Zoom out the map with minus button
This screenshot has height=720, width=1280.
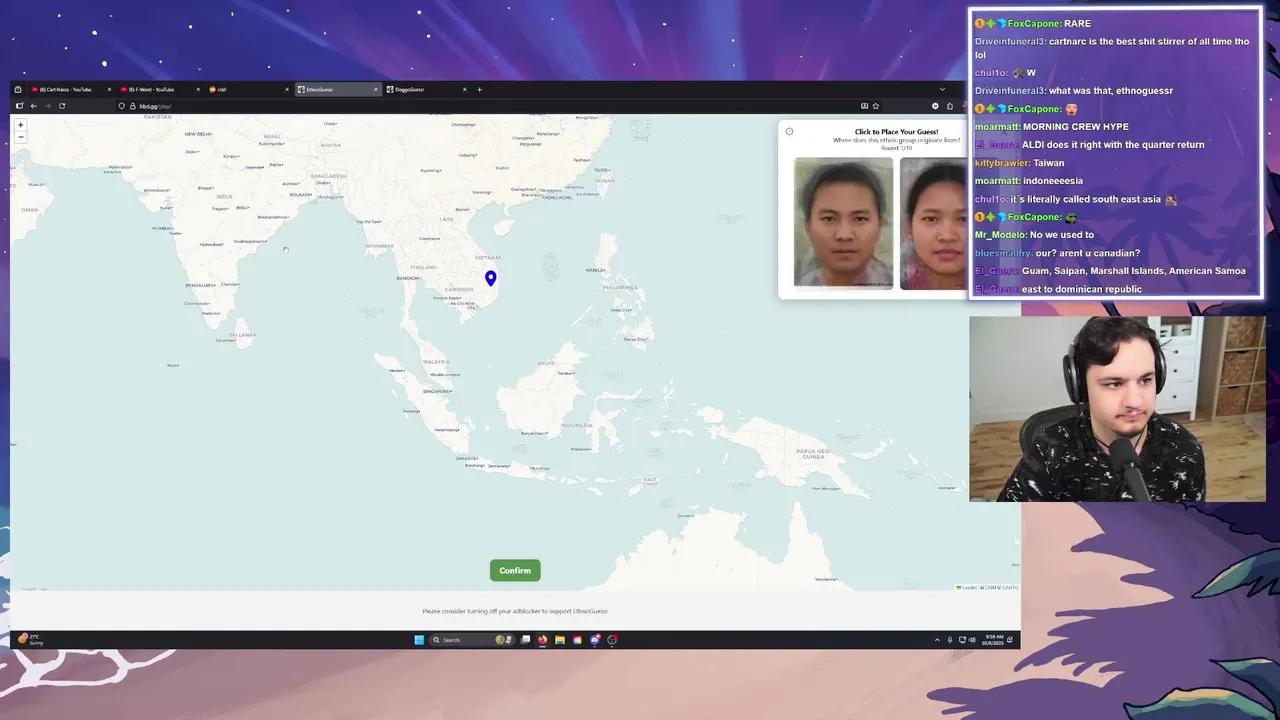[x=20, y=136]
